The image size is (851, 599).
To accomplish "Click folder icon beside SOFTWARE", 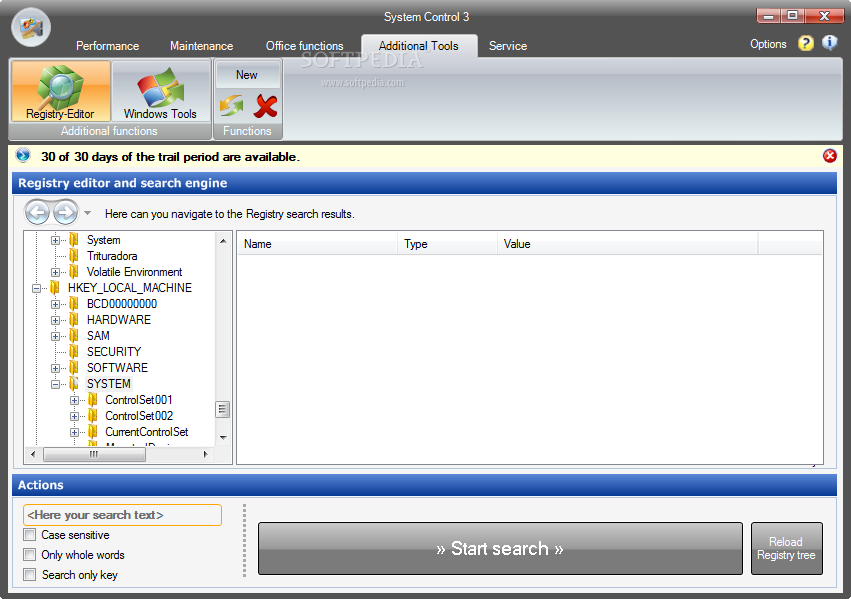I will (74, 368).
